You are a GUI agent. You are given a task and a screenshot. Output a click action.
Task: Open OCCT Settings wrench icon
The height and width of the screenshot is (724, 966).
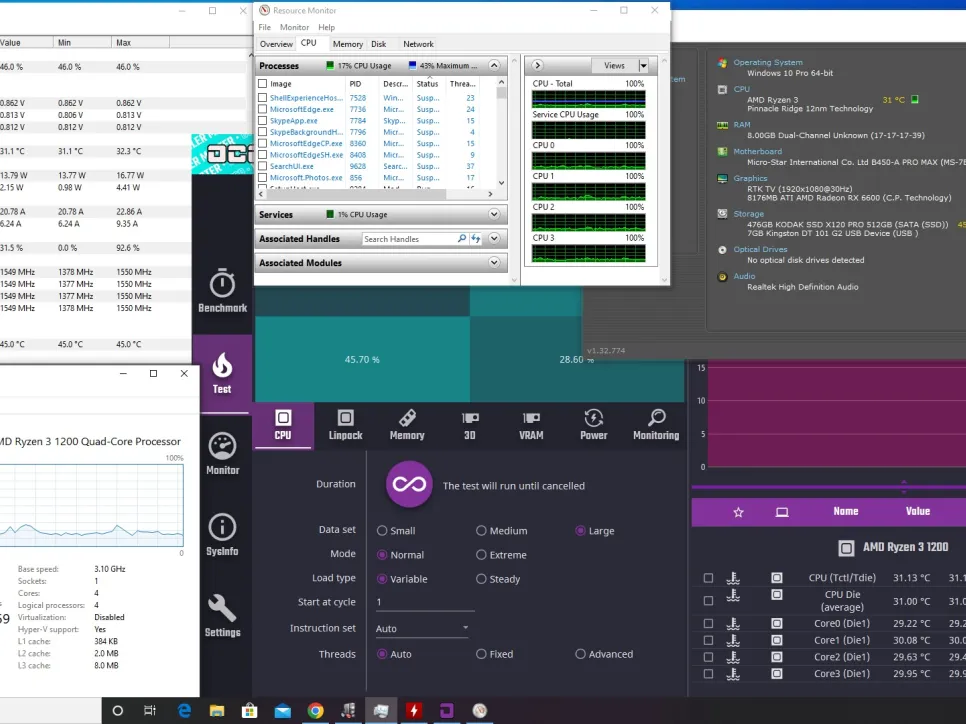[x=222, y=616]
